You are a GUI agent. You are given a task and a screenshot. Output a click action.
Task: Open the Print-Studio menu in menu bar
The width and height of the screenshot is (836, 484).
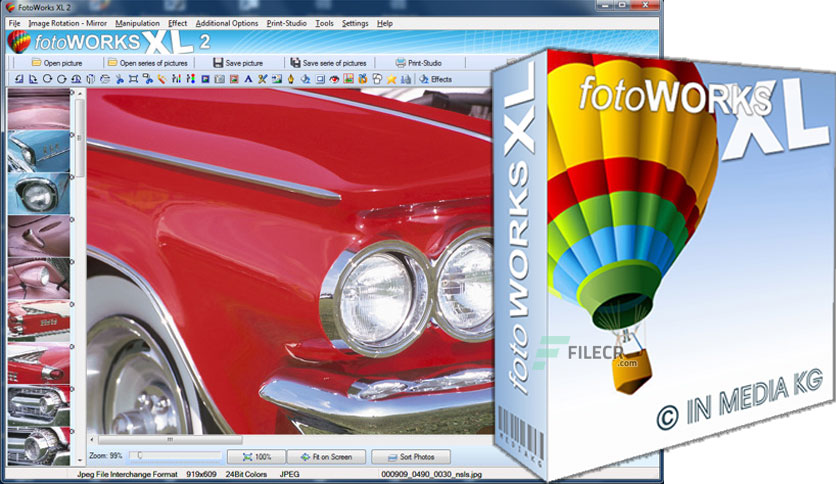tap(286, 23)
